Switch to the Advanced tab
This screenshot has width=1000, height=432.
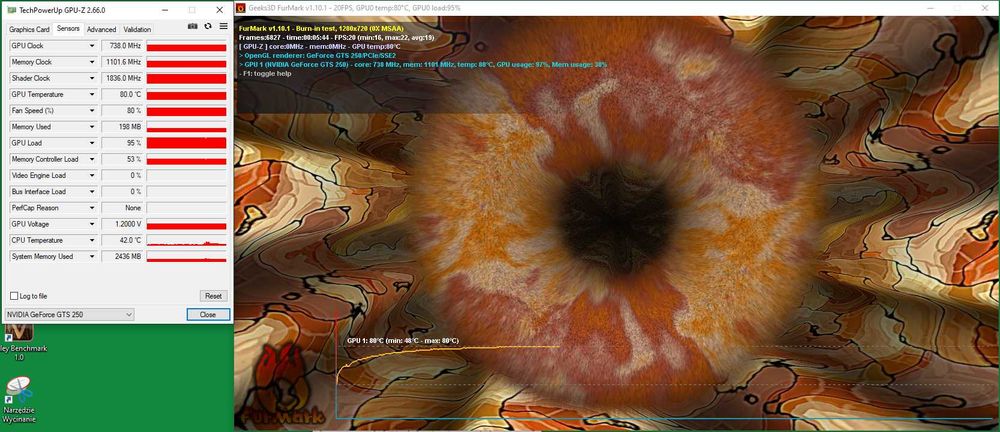click(101, 29)
